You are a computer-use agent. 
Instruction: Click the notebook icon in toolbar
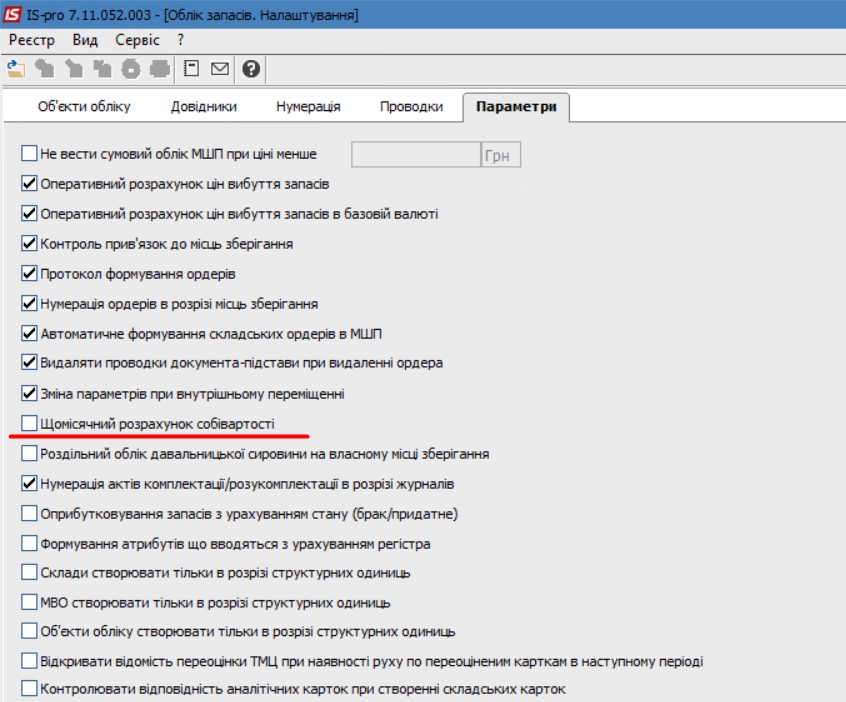pos(192,68)
